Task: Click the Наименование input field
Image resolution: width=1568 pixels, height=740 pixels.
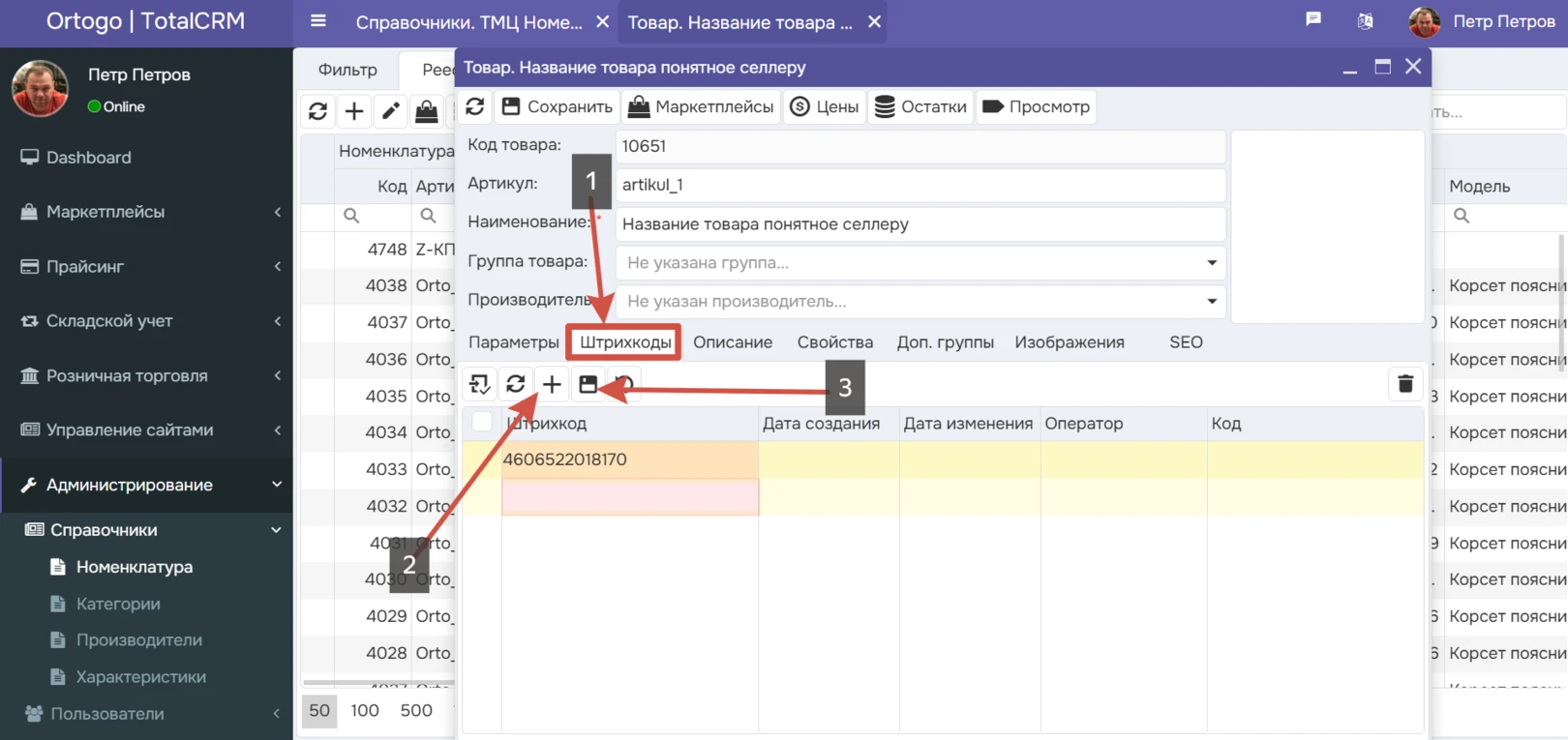Action: pos(920,224)
